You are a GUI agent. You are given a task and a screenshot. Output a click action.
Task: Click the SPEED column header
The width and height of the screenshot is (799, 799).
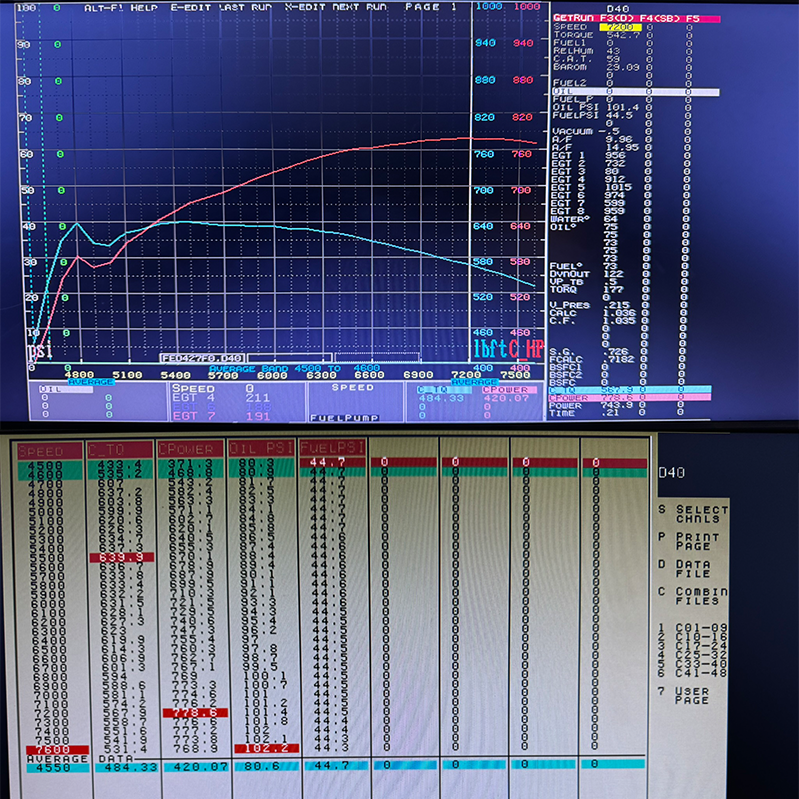pyautogui.click(x=51, y=451)
